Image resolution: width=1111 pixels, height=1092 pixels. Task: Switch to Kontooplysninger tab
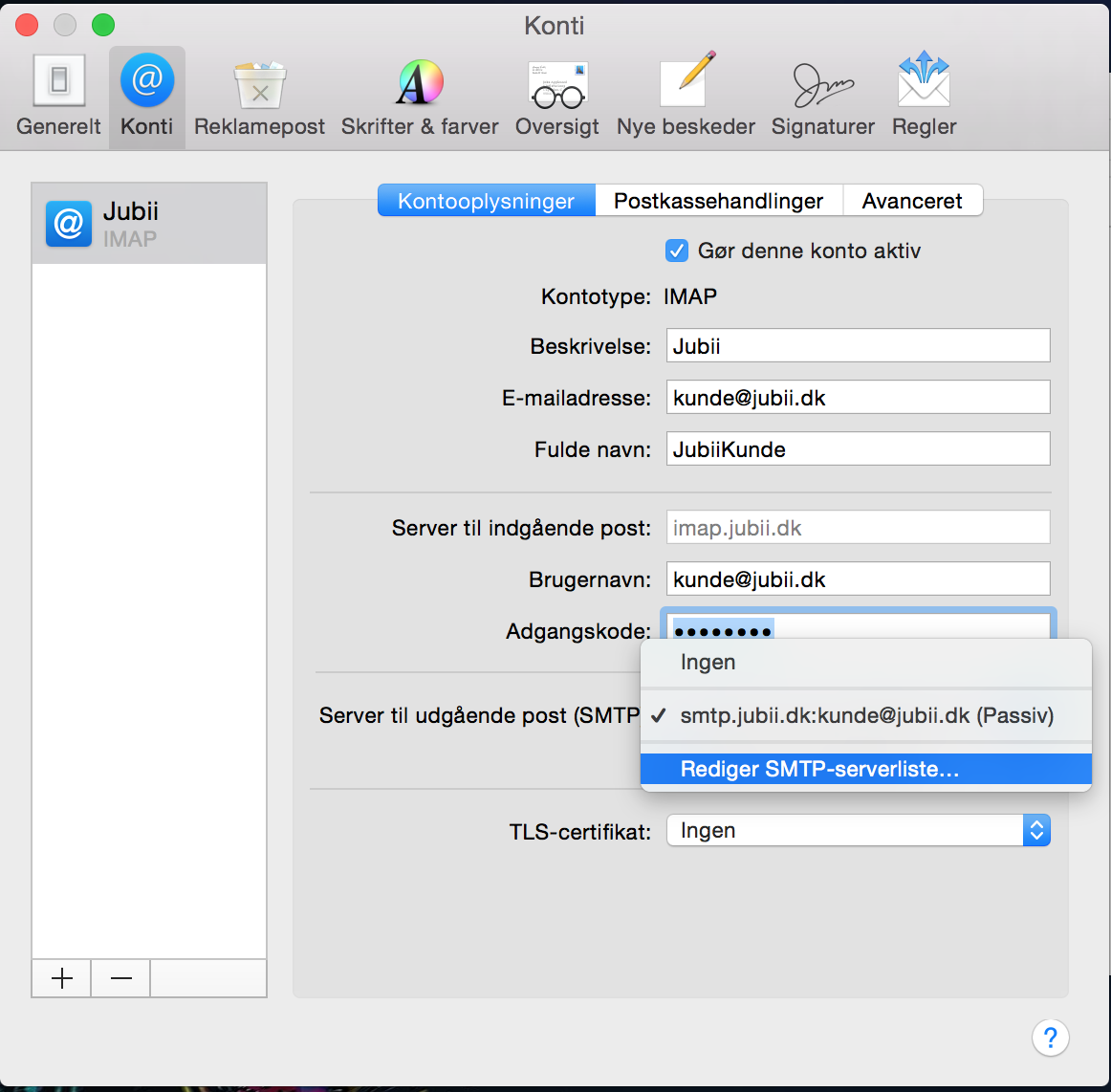(486, 201)
